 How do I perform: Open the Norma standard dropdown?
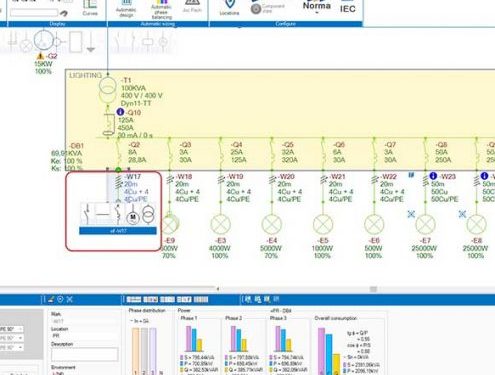click(317, 8)
